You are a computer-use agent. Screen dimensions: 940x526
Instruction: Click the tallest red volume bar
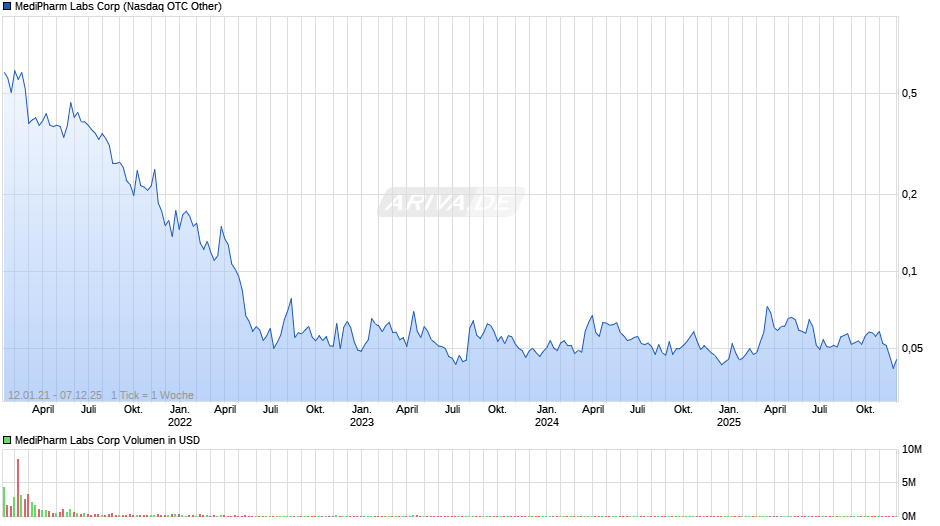coord(18,488)
